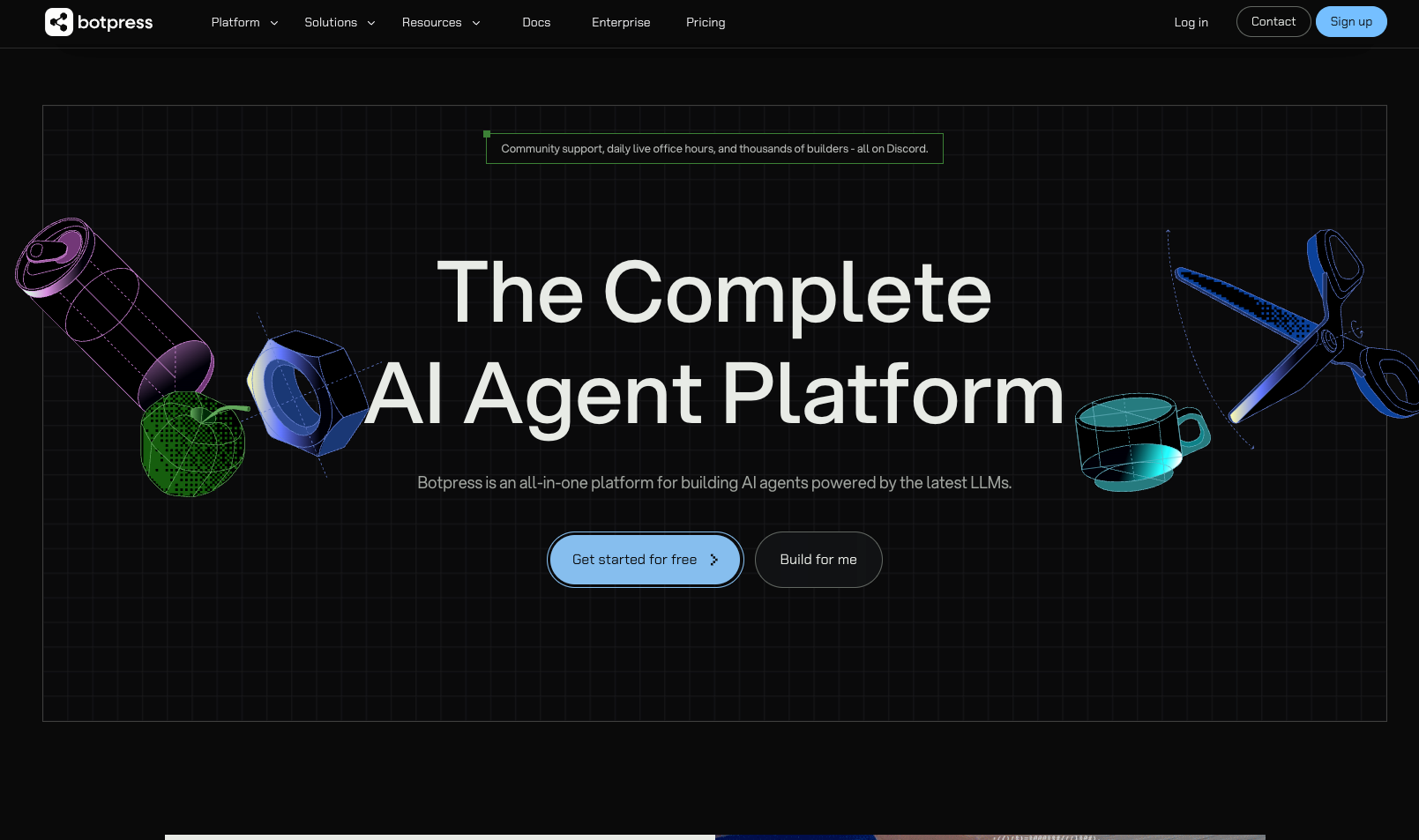Open the Discord community support banner
The image size is (1419, 840).
pos(714,148)
